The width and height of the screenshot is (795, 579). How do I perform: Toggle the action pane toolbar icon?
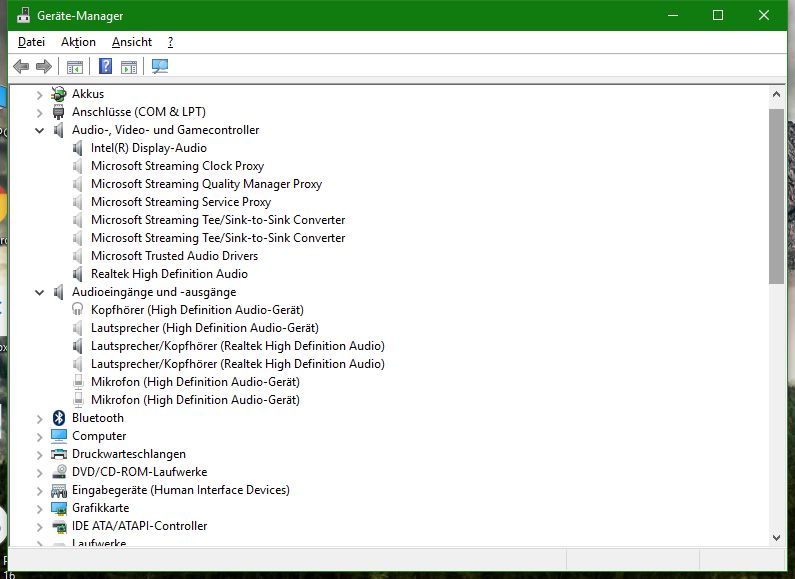129,66
